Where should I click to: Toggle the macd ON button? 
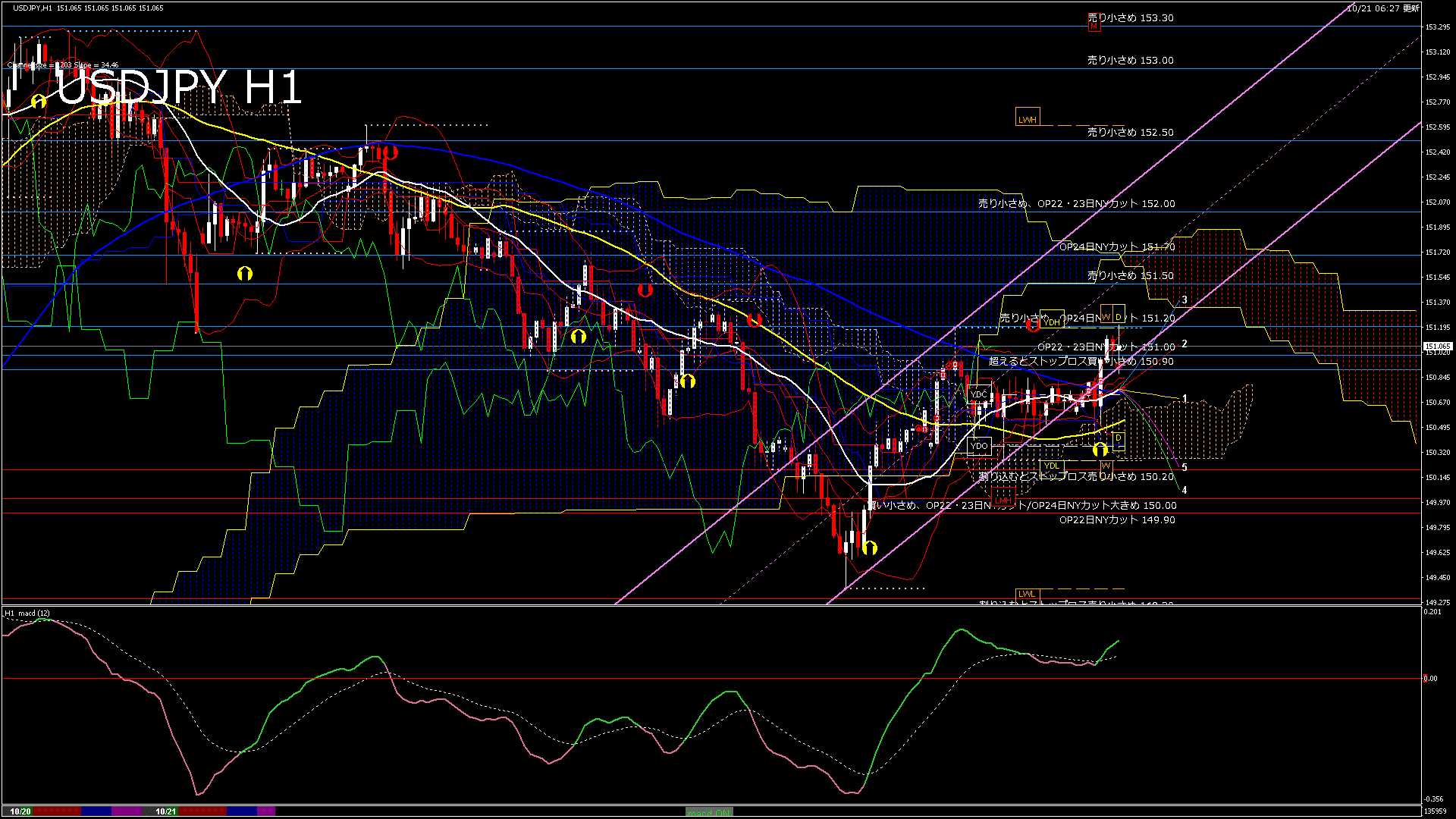[709, 812]
